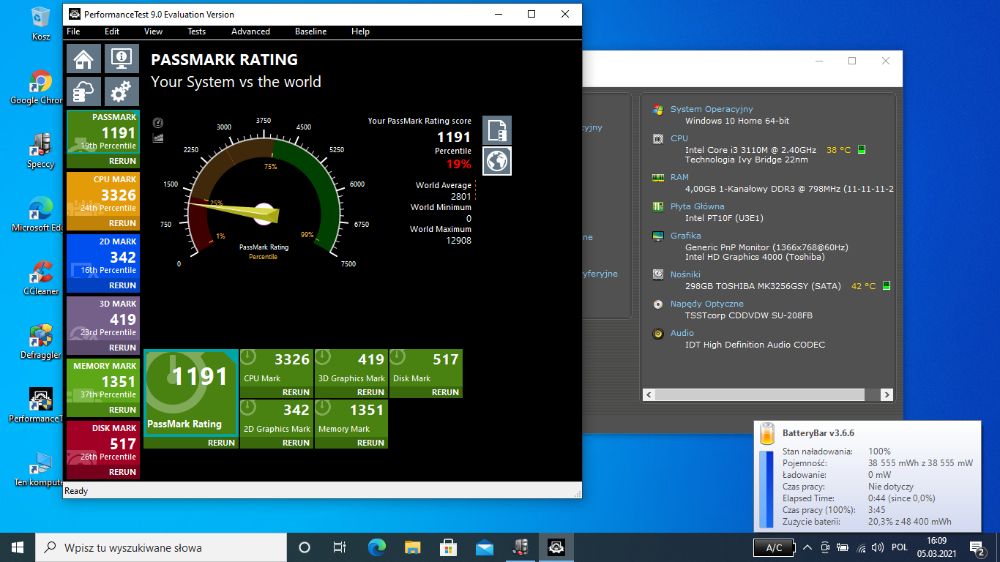Rerun PassMark test in sidebar

click(x=122, y=161)
